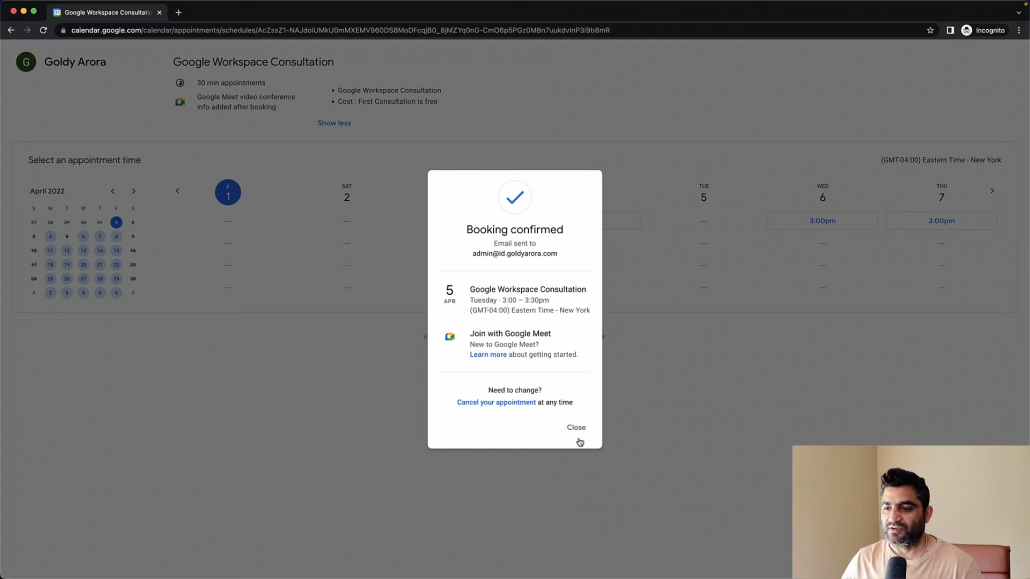1030x579 pixels.
Task: Select the Google Workspace Consultation tab
Action: tap(107, 12)
